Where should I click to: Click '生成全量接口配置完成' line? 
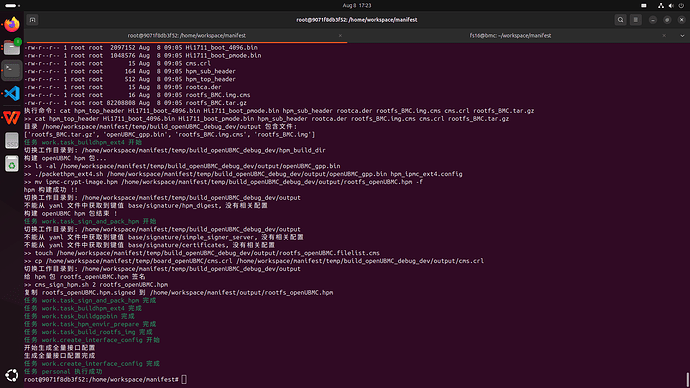point(59,356)
